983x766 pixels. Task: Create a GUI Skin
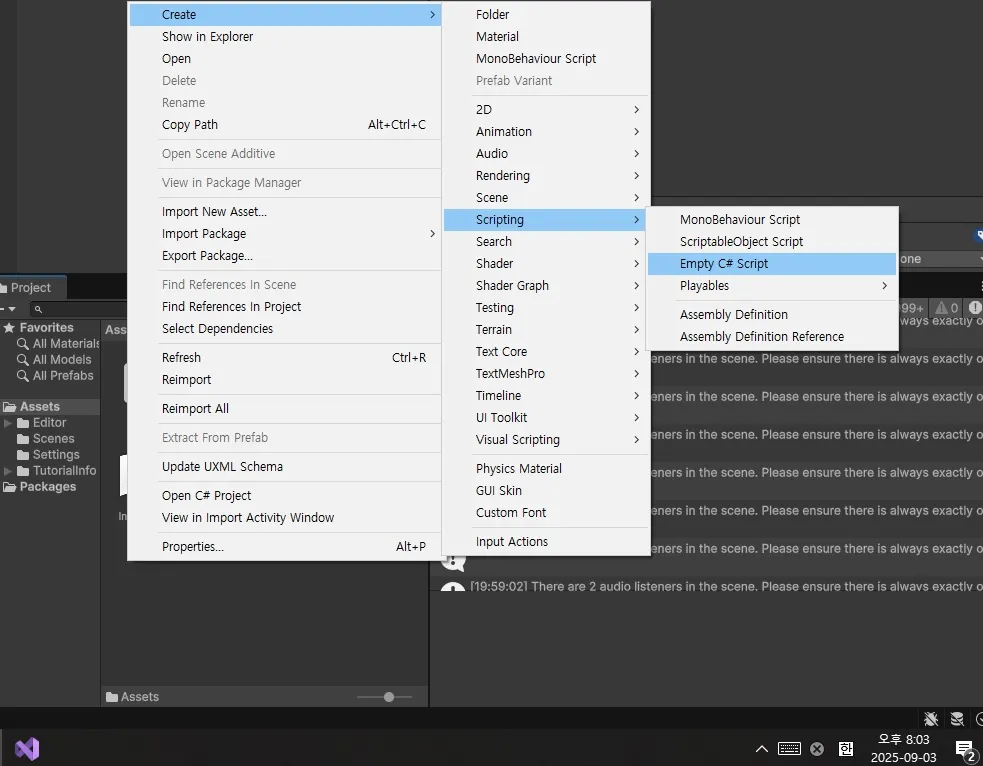(546, 490)
